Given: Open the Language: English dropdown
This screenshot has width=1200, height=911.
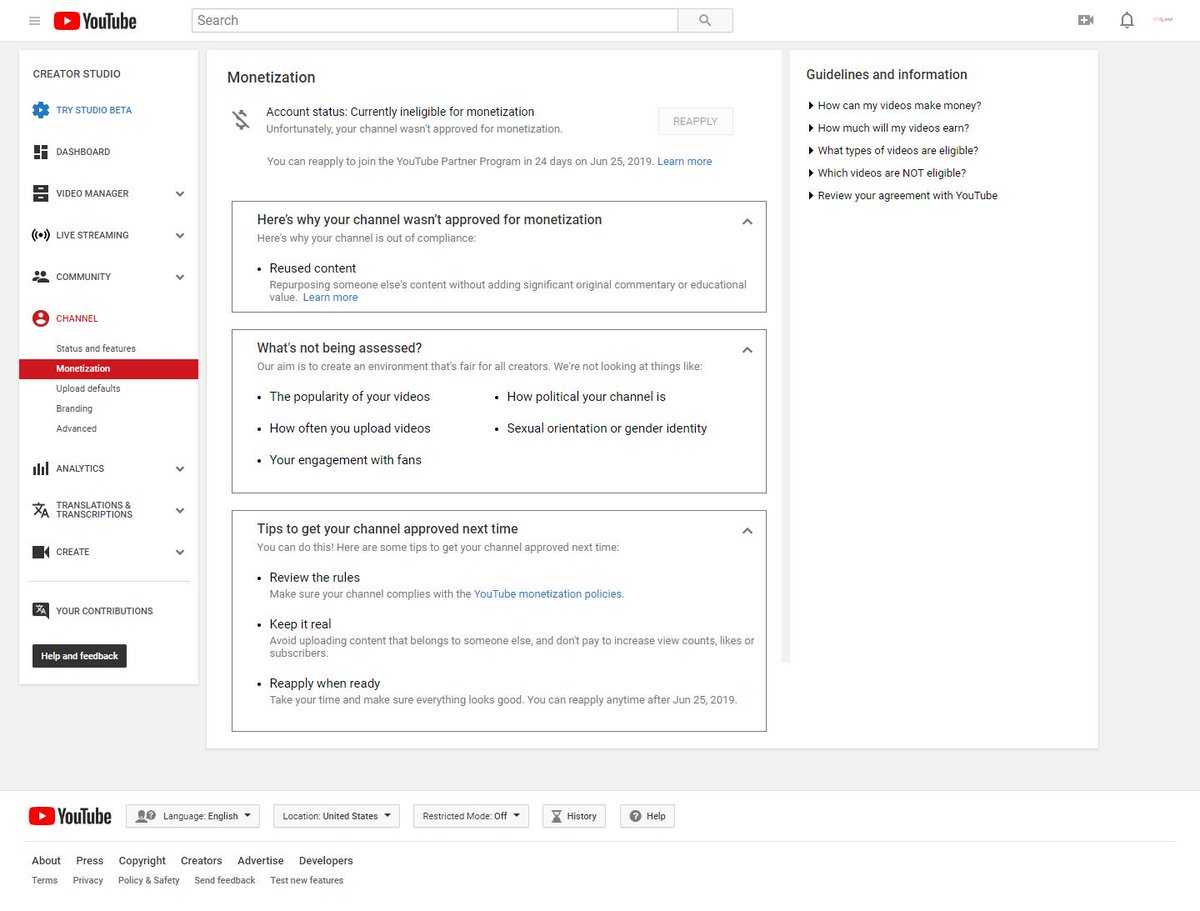Looking at the screenshot, I should point(193,816).
